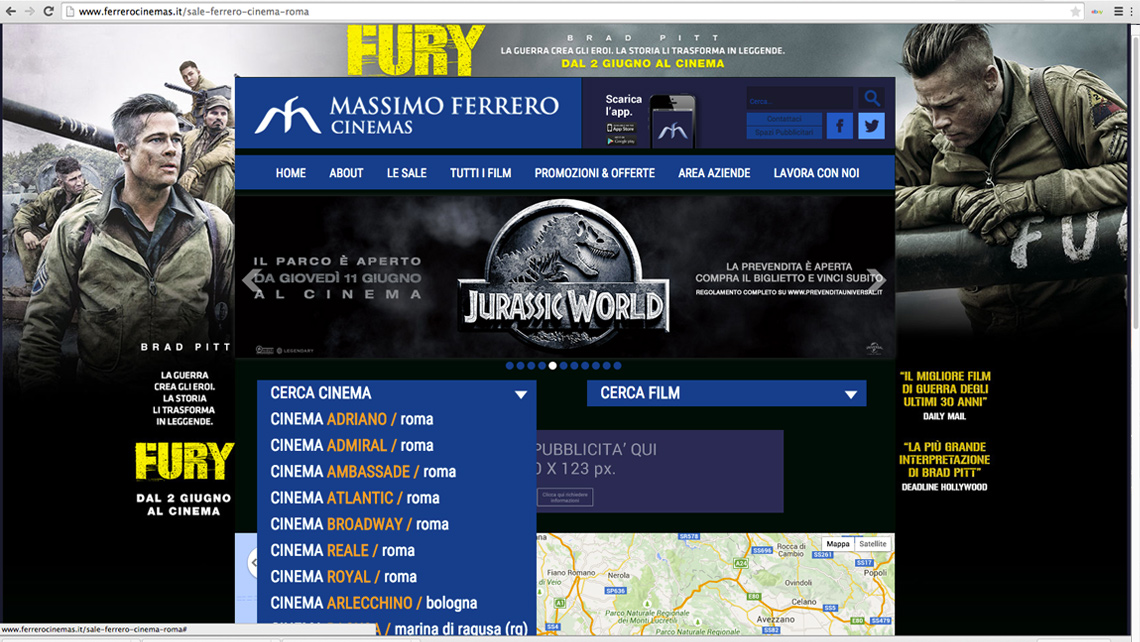Switch the map to Satellite view
The height and width of the screenshot is (642, 1140).
tap(872, 544)
